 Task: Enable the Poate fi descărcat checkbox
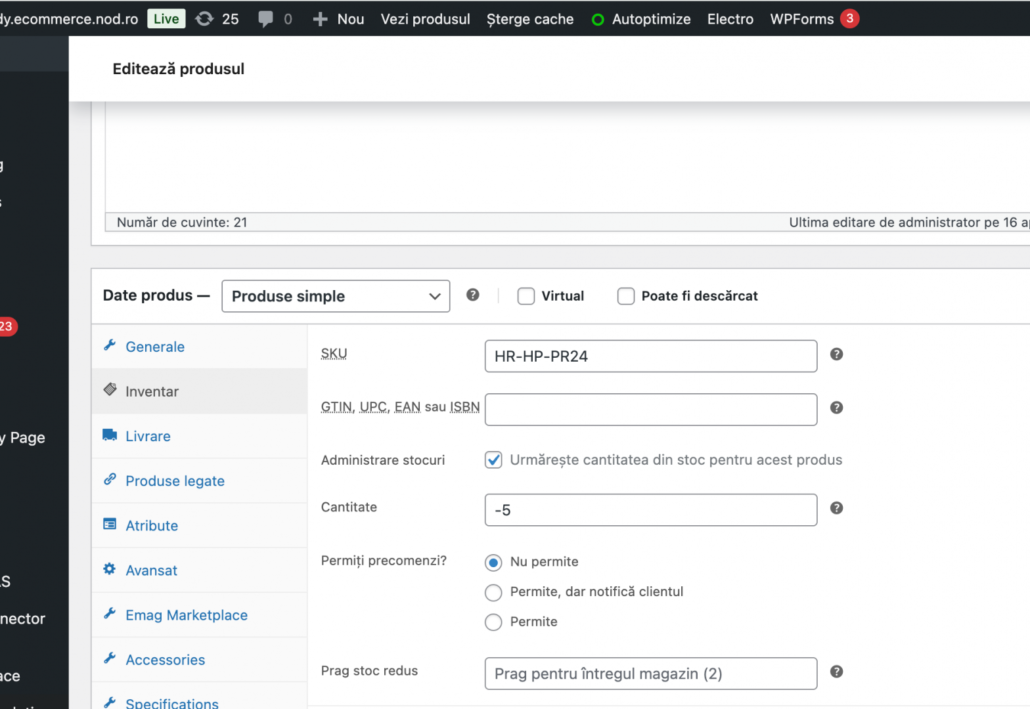[x=626, y=296]
